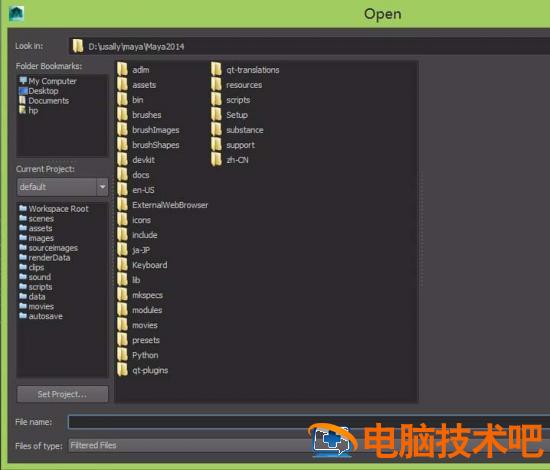The height and width of the screenshot is (470, 550).
Task: Open the resources folder
Action: 237,85
